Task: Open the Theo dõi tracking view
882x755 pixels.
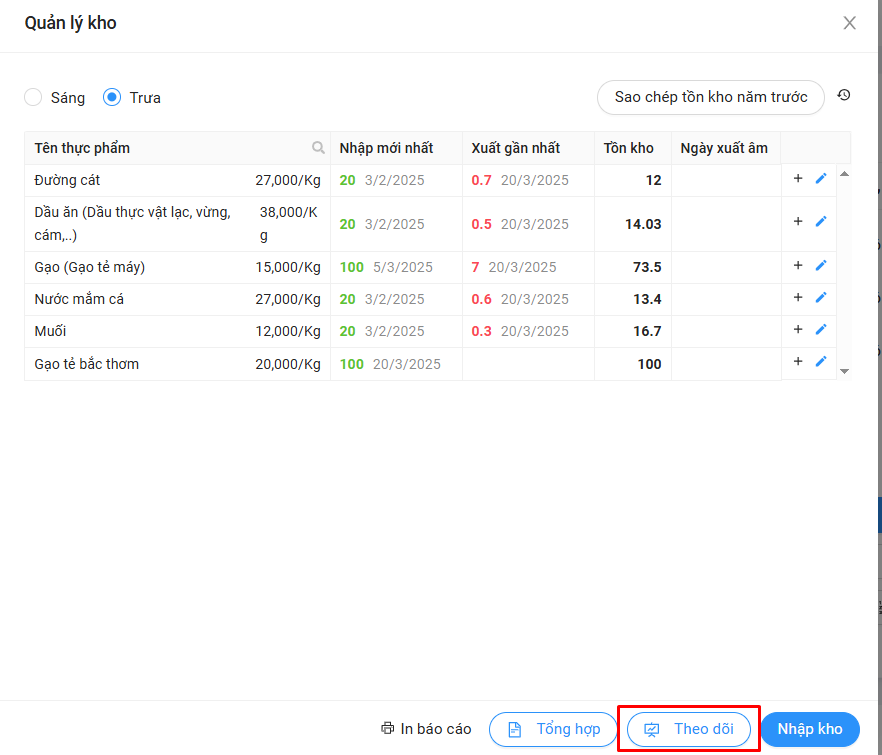Action: (x=689, y=729)
